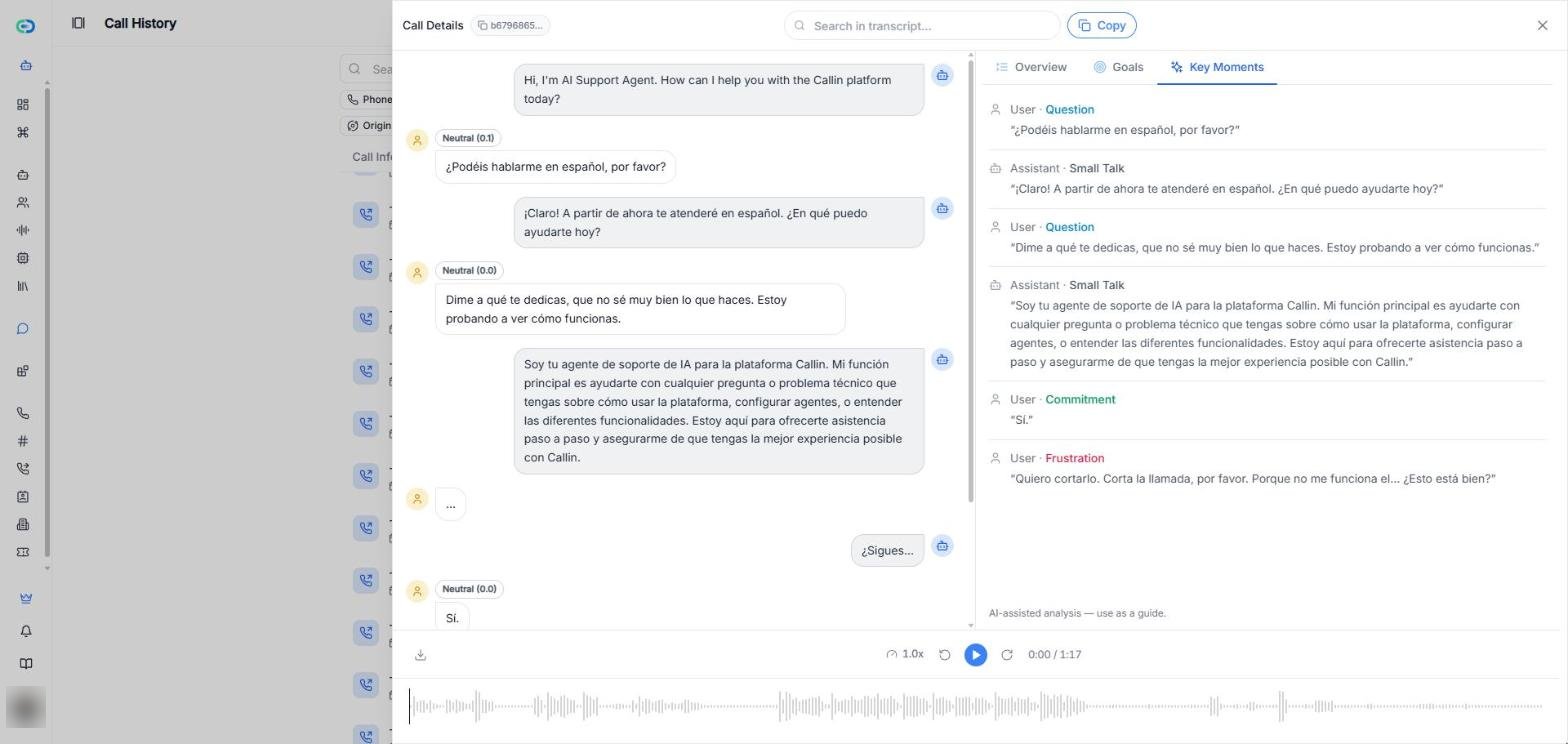Screen dimensions: 1568x744
Task: Open the Goals tab
Action: (1118, 67)
